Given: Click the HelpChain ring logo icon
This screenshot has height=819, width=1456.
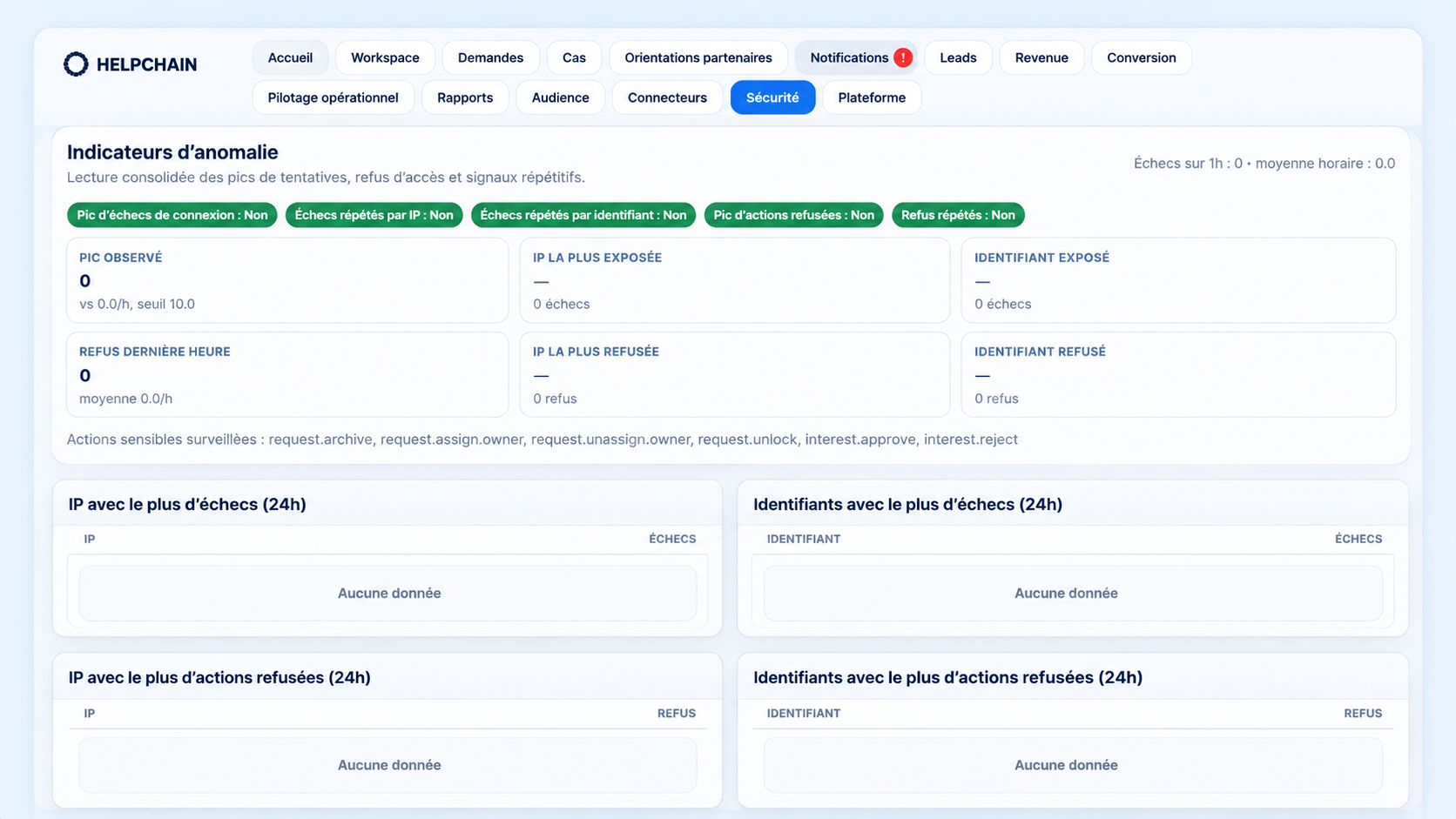Looking at the screenshot, I should click(76, 64).
